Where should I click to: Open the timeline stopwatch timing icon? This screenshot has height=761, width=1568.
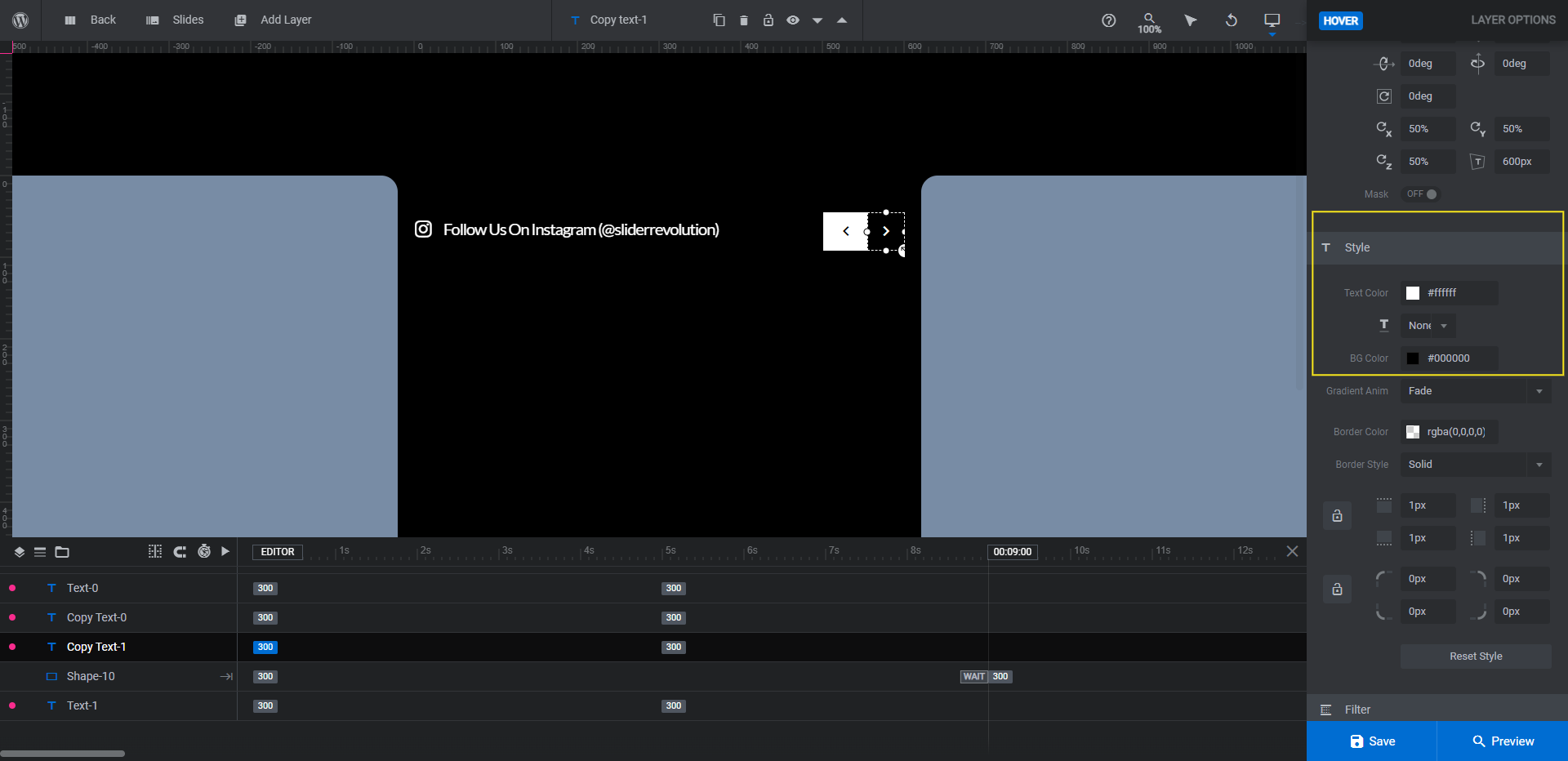[x=204, y=551]
